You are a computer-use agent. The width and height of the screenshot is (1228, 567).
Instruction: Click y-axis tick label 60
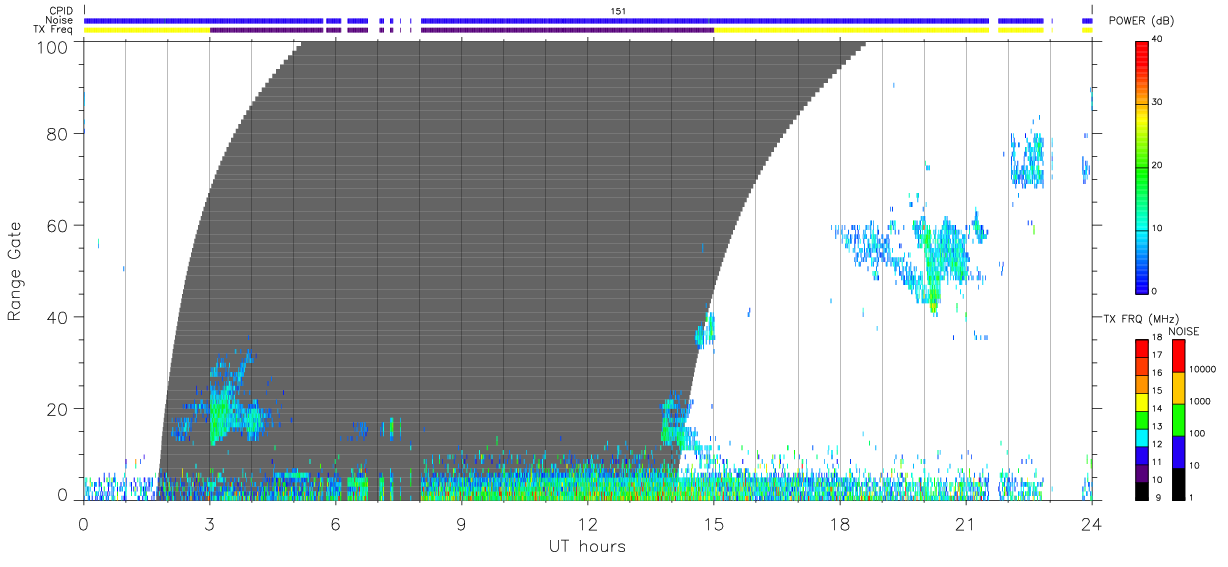[59, 226]
